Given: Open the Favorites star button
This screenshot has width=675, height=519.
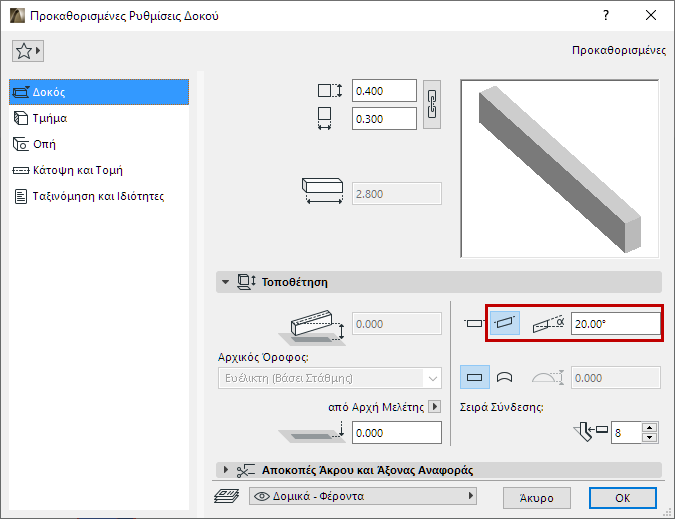Looking at the screenshot, I should [x=28, y=51].
